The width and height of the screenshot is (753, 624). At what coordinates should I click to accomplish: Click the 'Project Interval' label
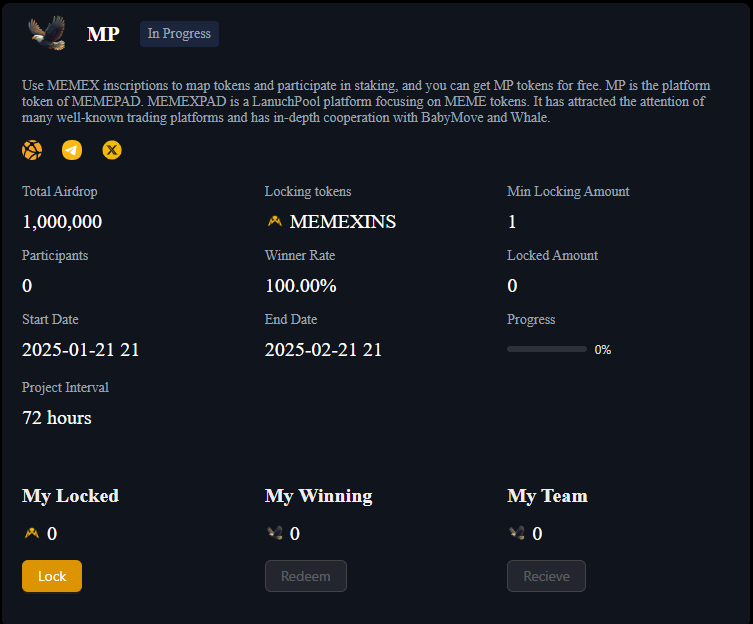click(x=65, y=387)
